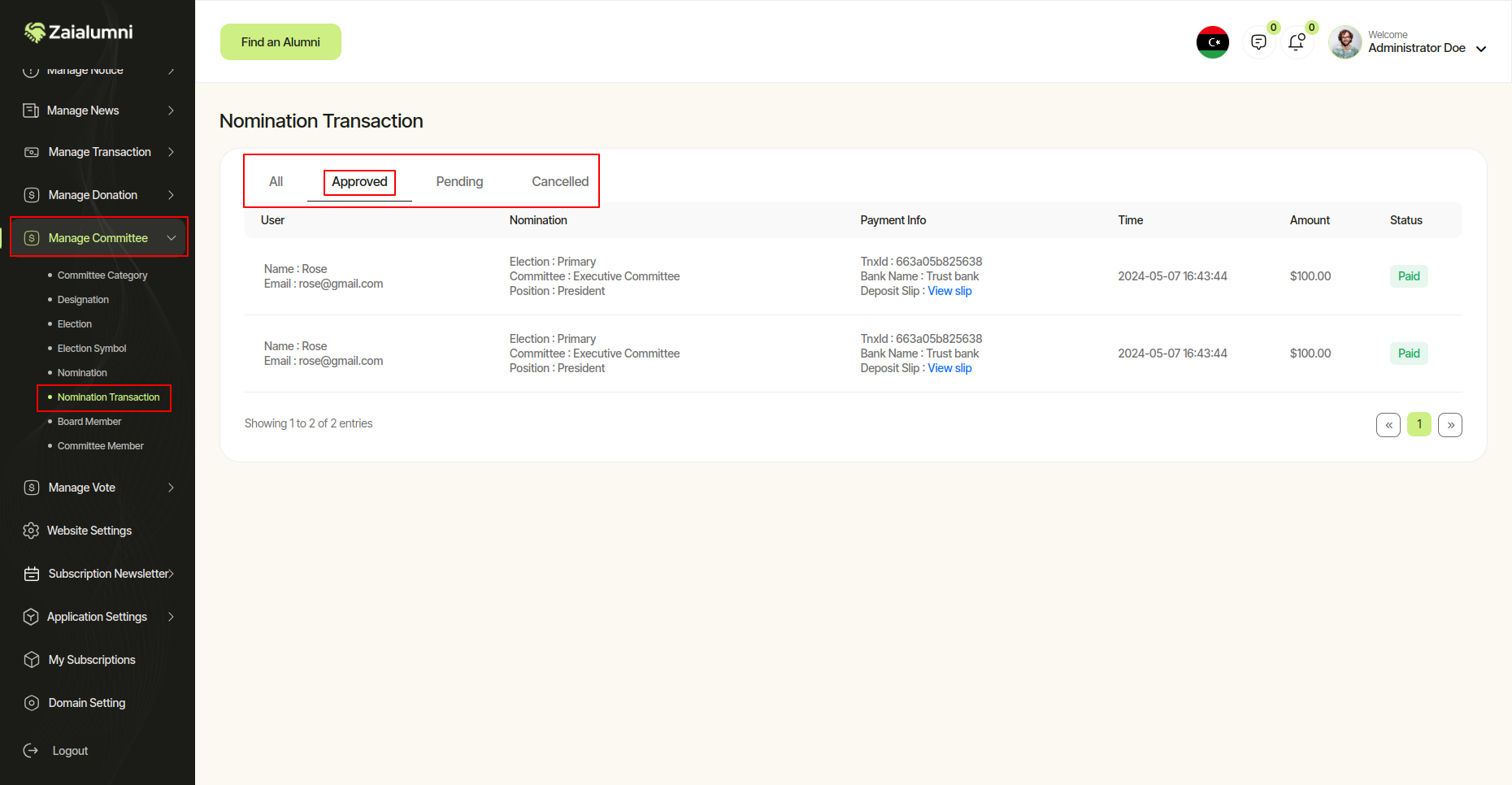Open Nomination submenu item

(82, 373)
